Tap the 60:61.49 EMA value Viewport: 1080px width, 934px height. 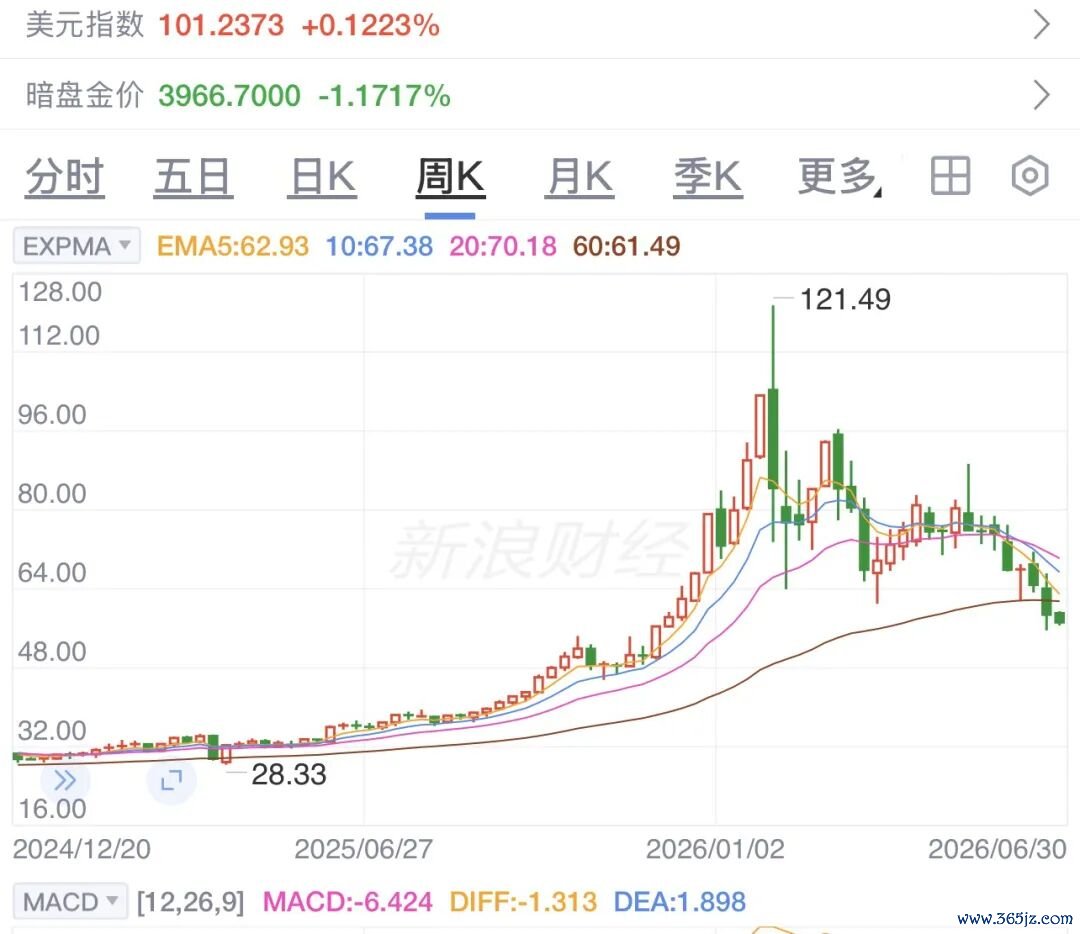click(x=626, y=246)
